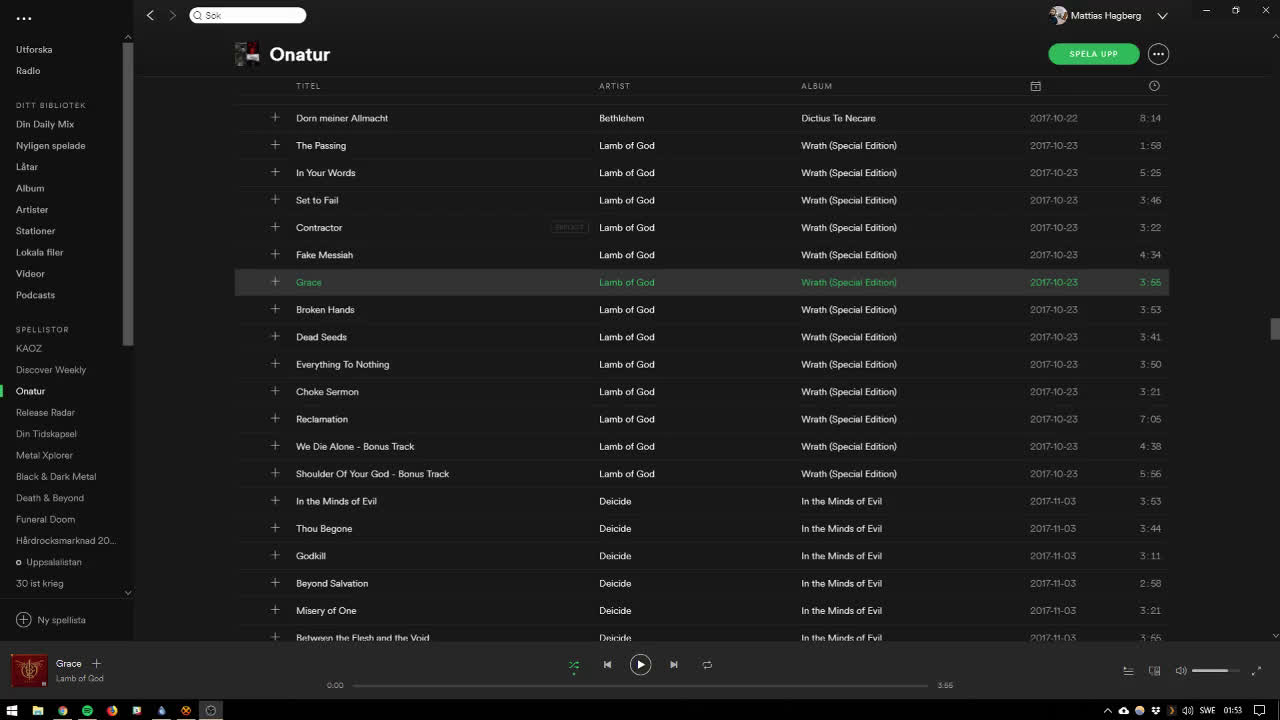The image size is (1280, 720).
Task: Adjust the volume slider
Action: click(1215, 671)
